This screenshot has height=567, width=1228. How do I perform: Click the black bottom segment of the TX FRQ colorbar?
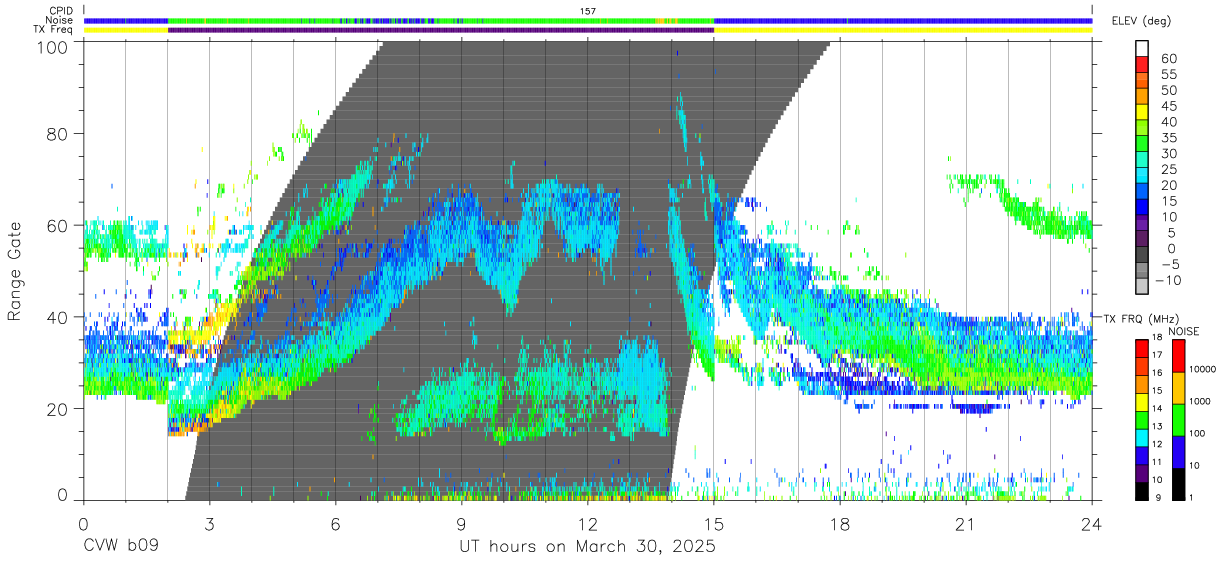[1142, 490]
